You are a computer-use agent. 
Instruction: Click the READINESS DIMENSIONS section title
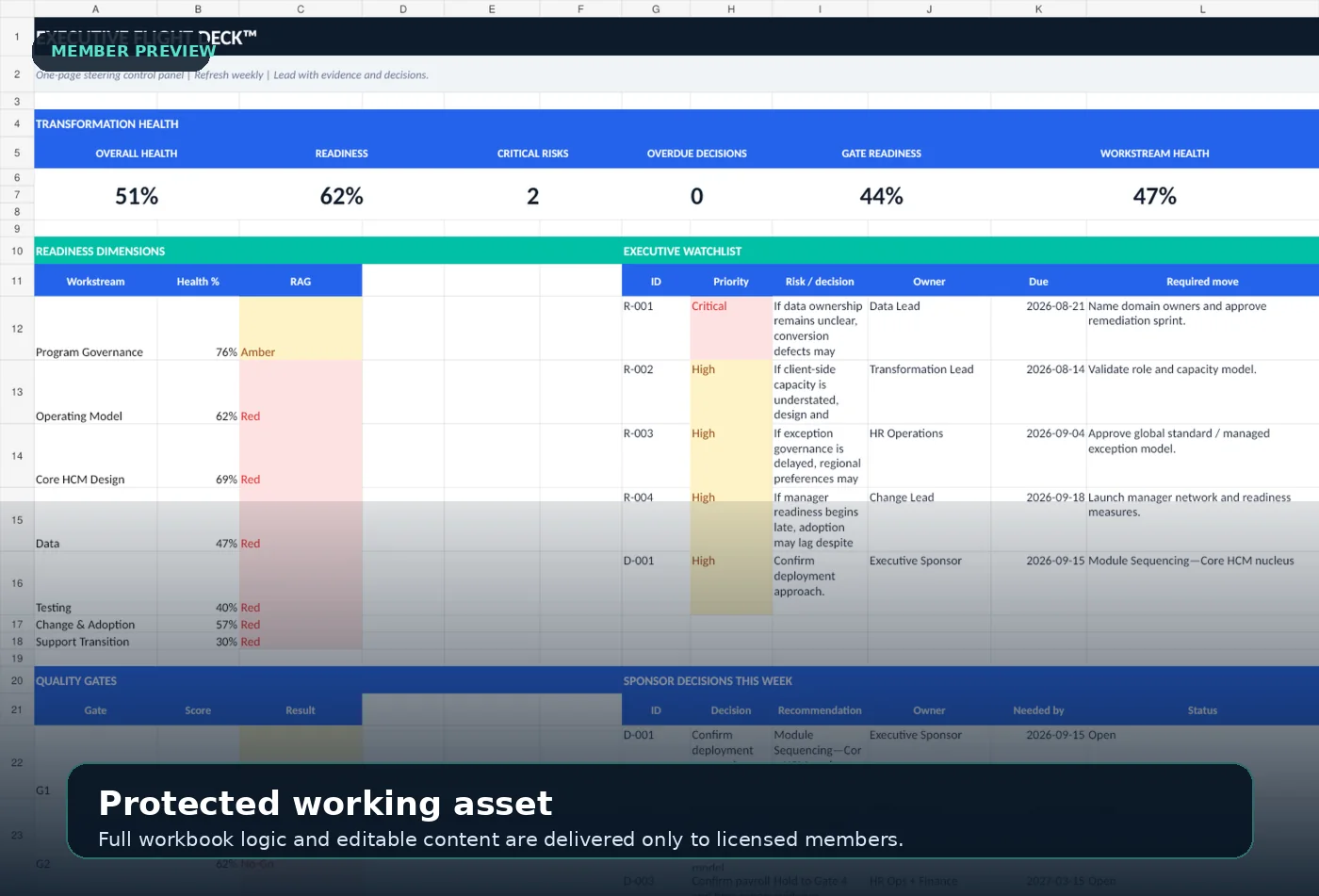[100, 252]
